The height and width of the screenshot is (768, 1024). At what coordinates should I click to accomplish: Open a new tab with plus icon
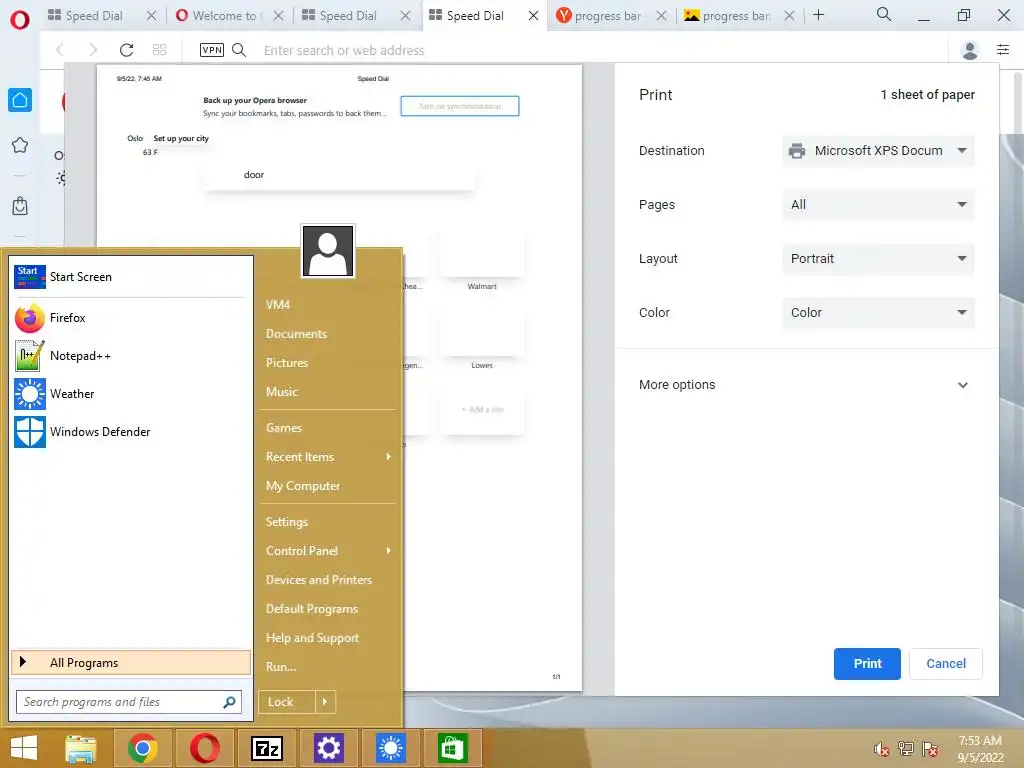(818, 15)
